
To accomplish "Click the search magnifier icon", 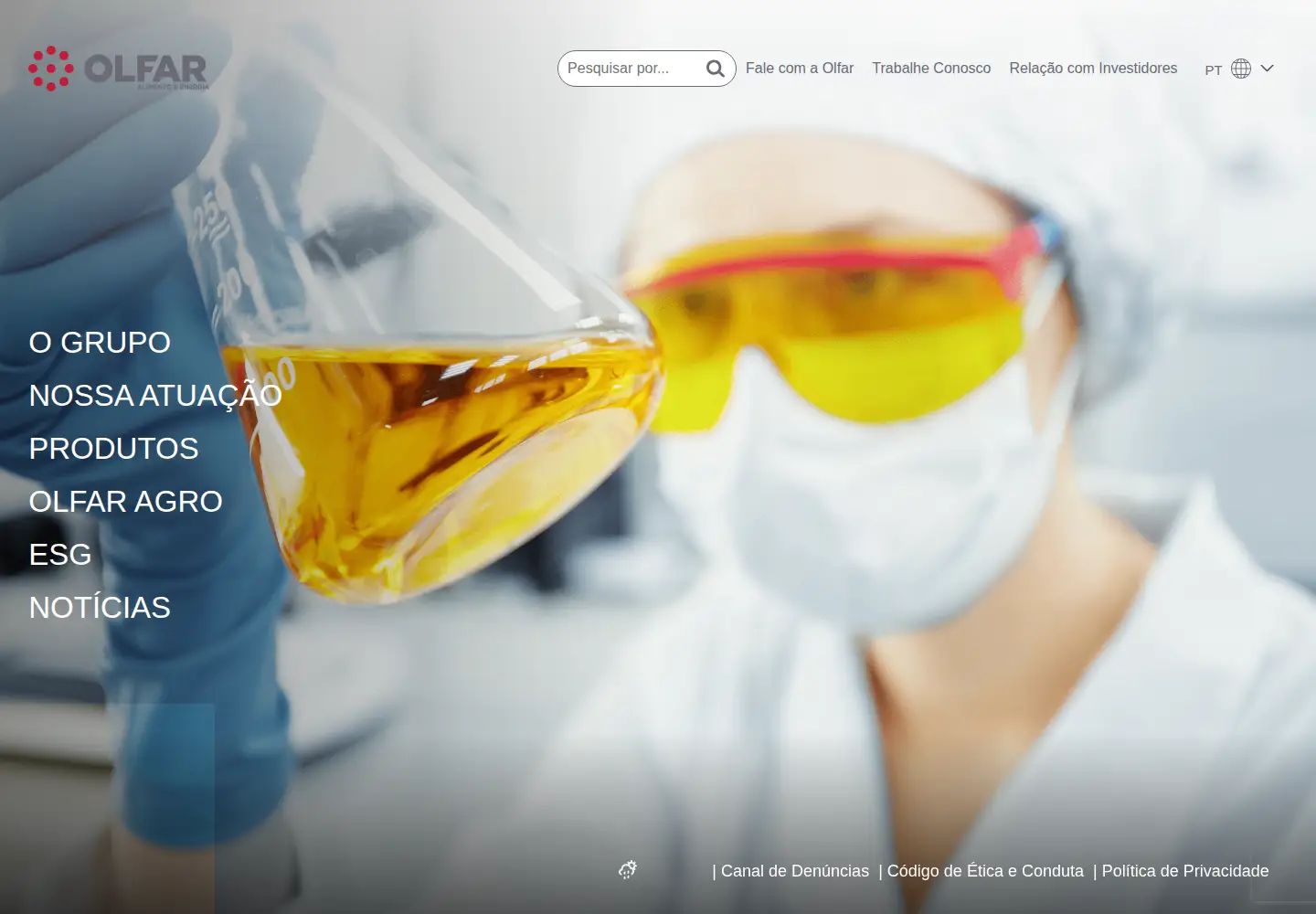I will pos(716,69).
